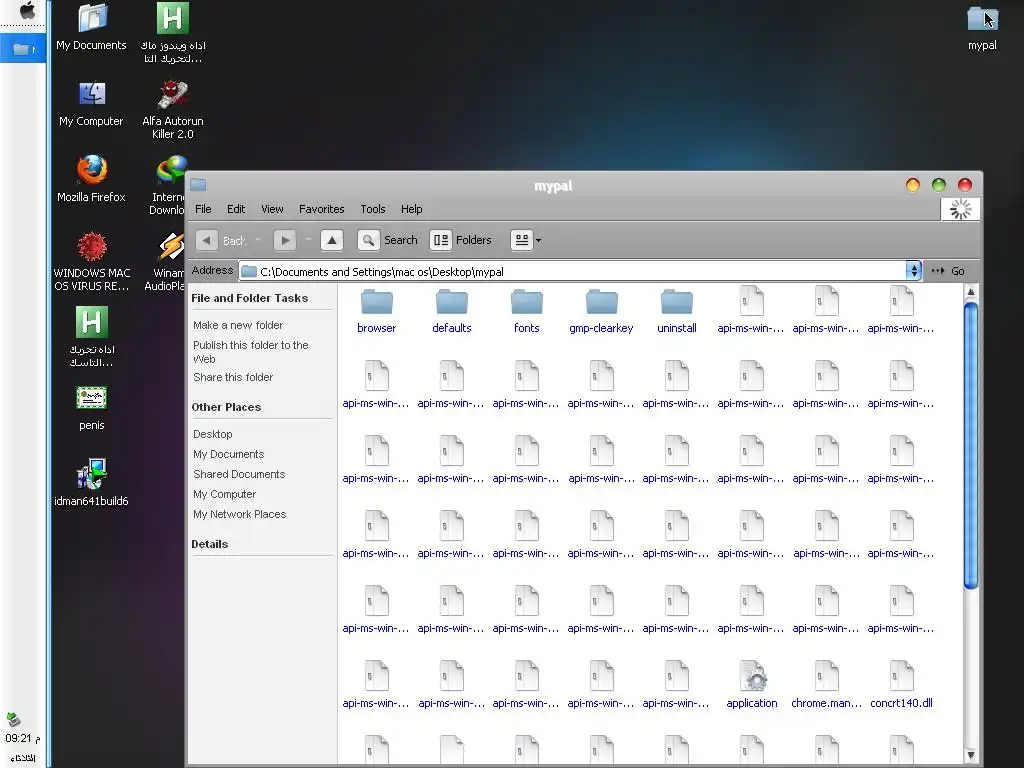Go to My Documents in Other Places
Image resolution: width=1024 pixels, height=768 pixels.
click(229, 455)
